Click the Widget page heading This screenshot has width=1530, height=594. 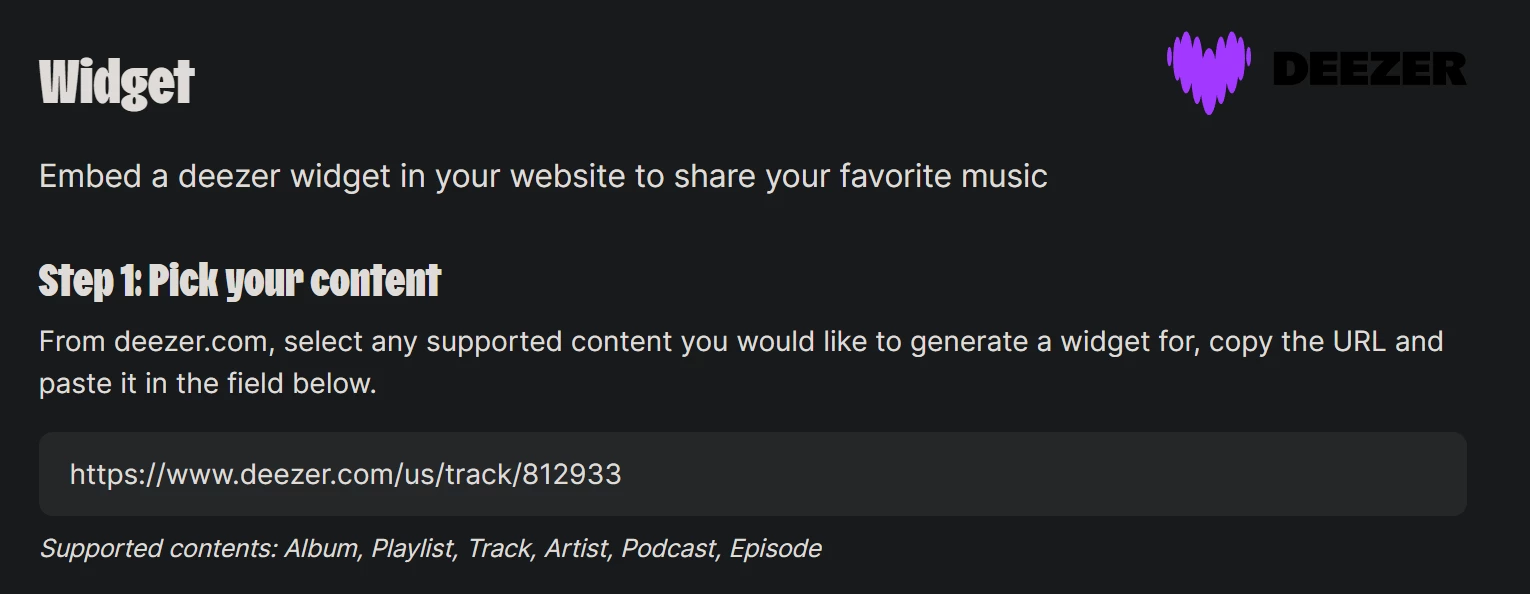pyautogui.click(x=117, y=83)
